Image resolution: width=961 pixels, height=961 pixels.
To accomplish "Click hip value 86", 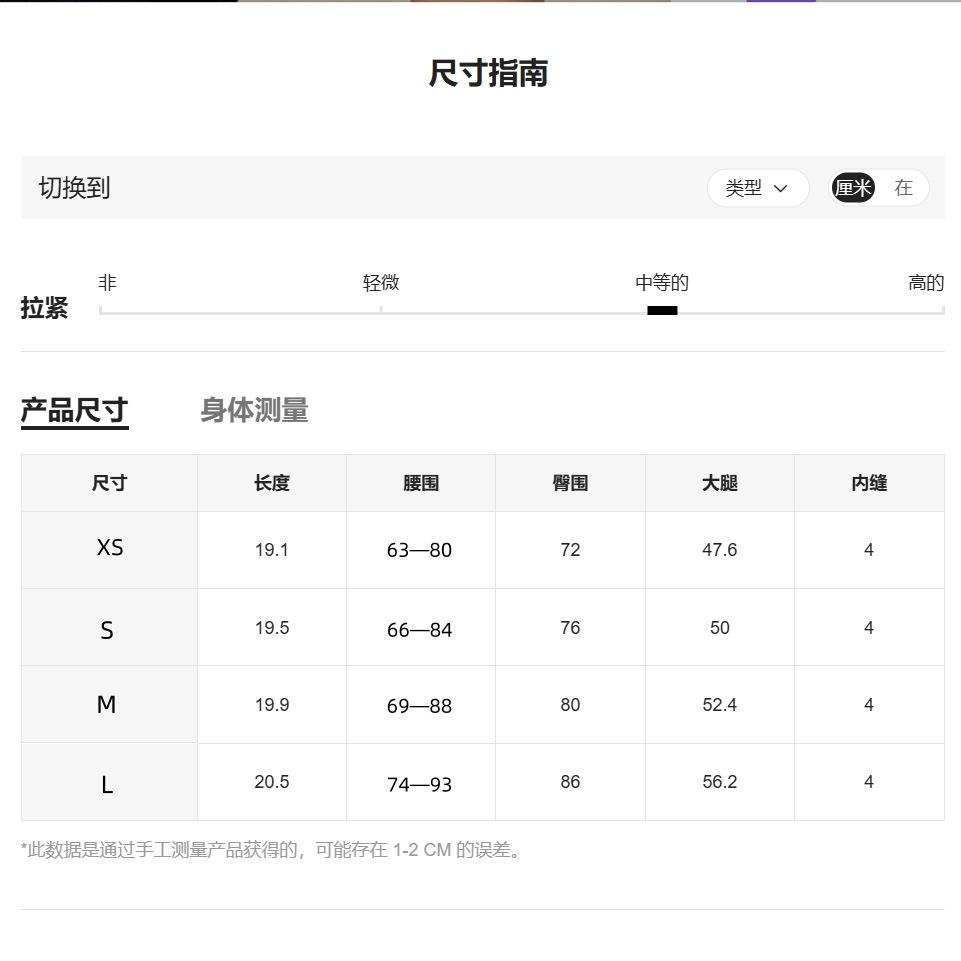I will (570, 782).
